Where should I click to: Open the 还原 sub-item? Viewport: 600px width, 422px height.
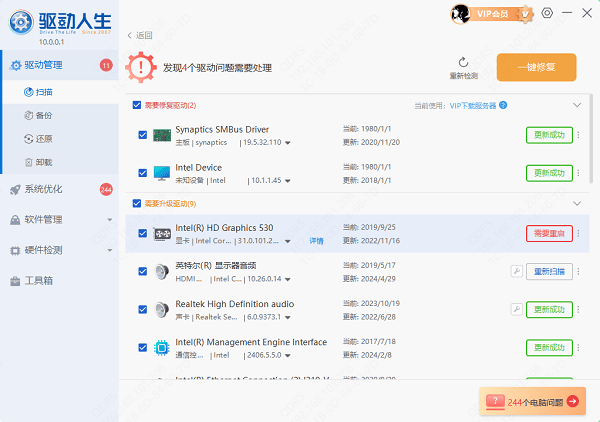[x=60, y=139]
